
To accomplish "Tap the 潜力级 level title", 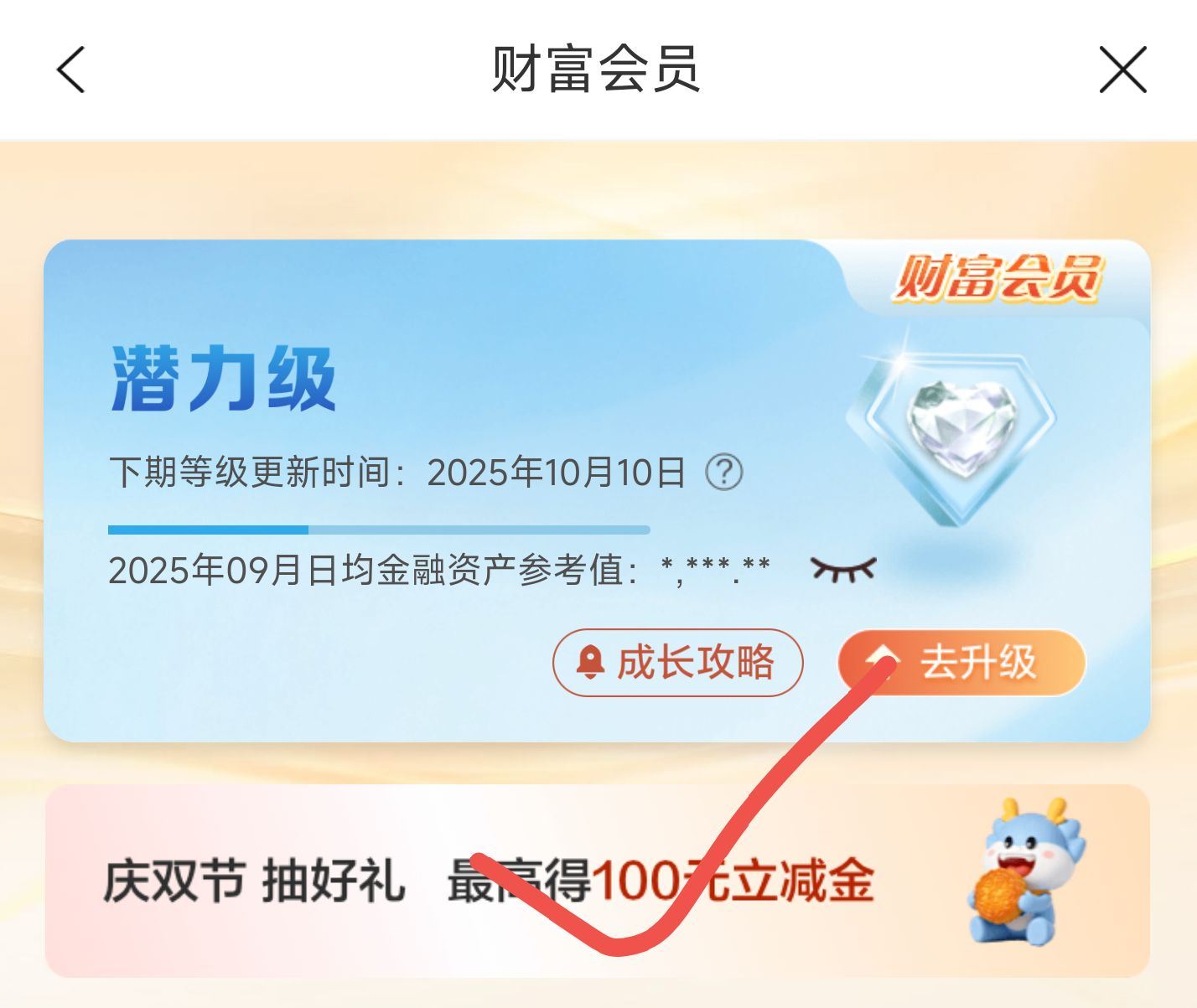I will pyautogui.click(x=223, y=379).
